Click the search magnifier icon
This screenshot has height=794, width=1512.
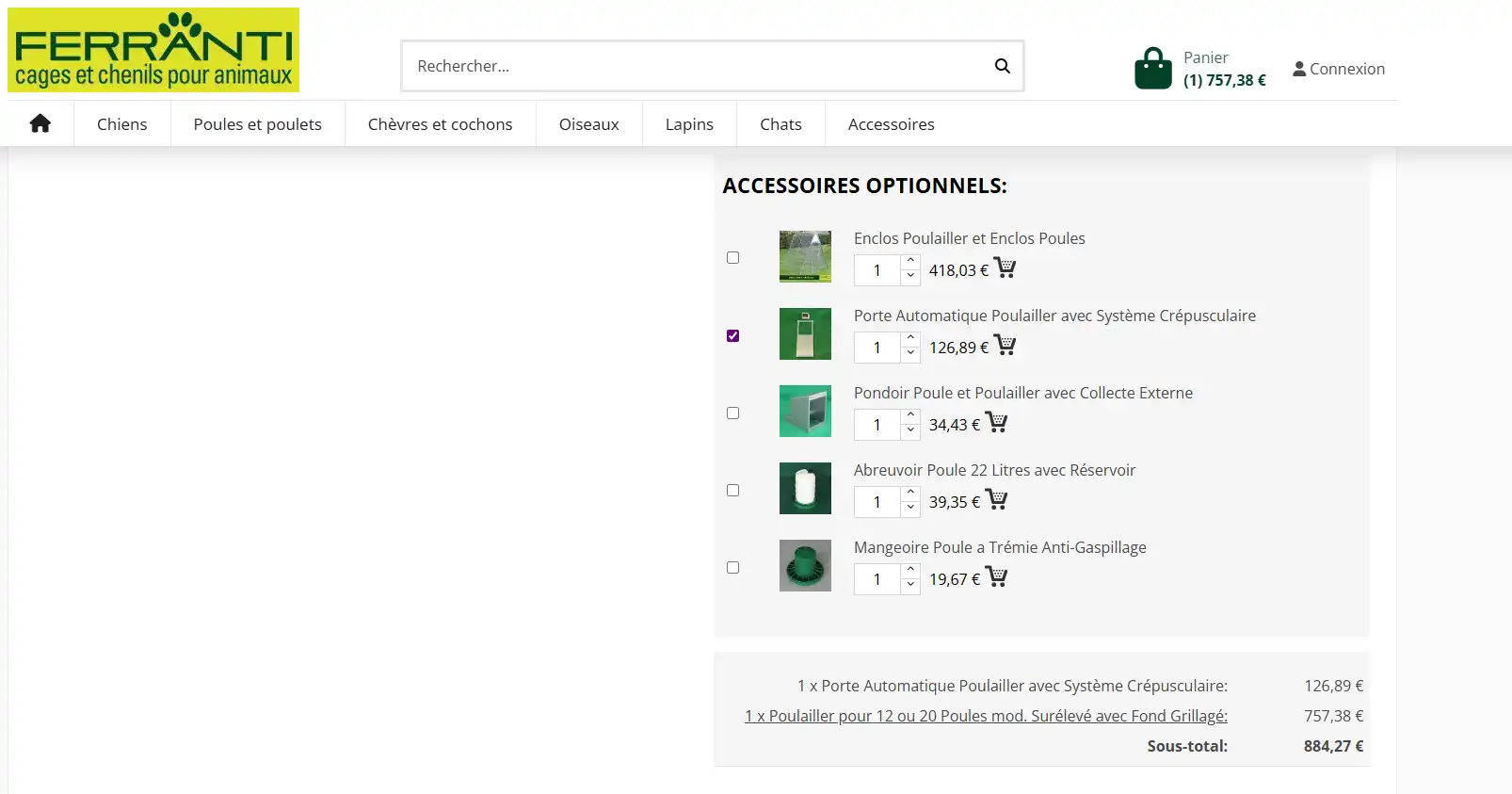point(1002,66)
